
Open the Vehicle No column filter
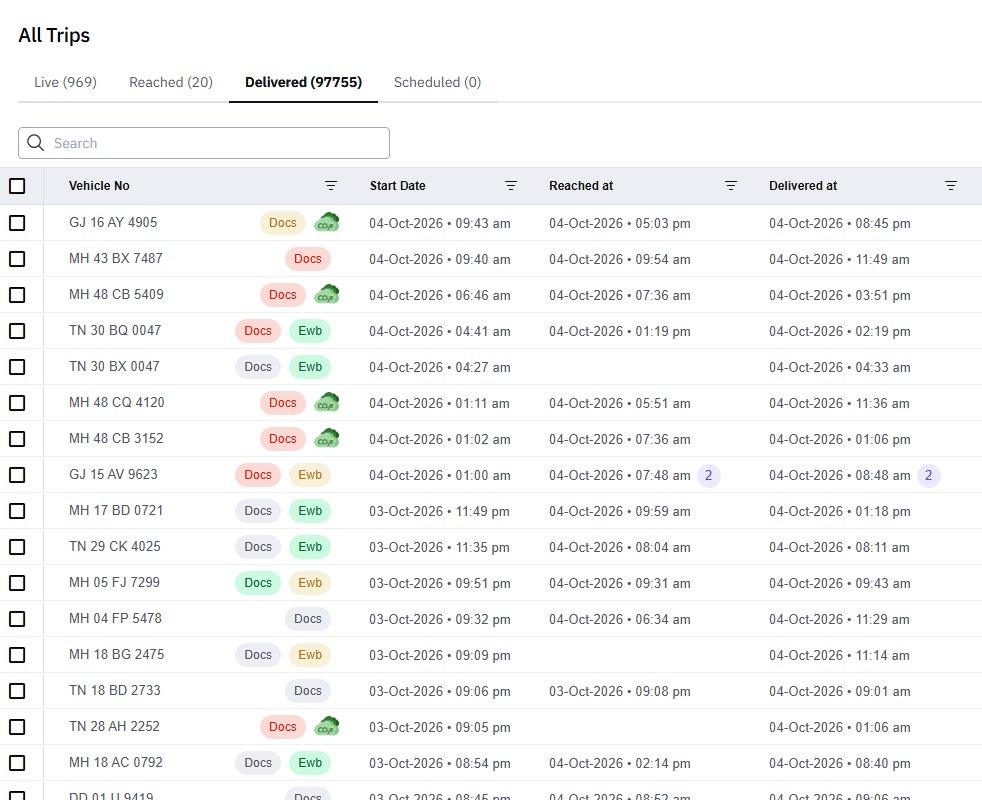331,185
